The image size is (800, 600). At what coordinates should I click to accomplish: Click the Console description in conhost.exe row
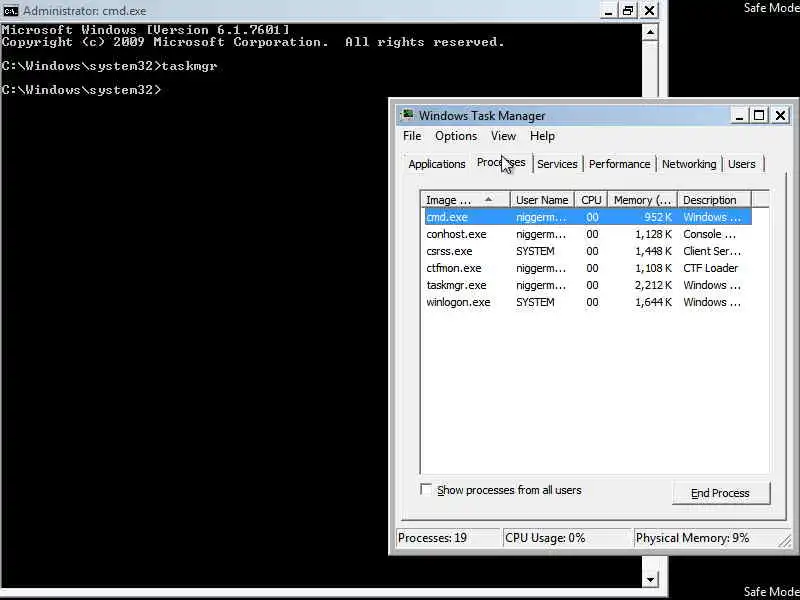[709, 234]
